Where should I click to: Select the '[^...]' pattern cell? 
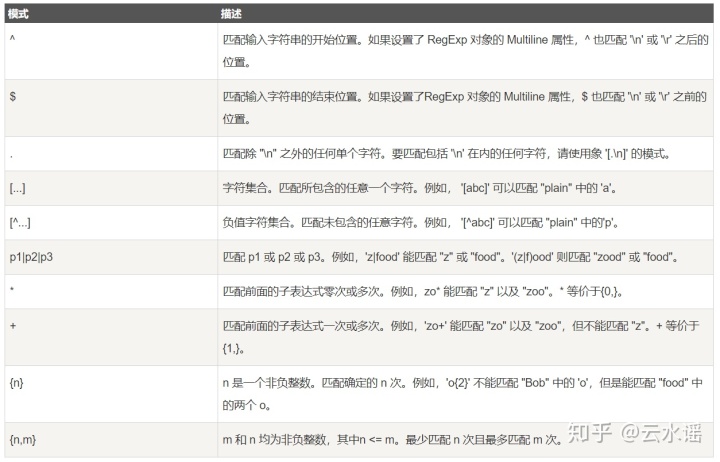pyautogui.click(x=111, y=223)
